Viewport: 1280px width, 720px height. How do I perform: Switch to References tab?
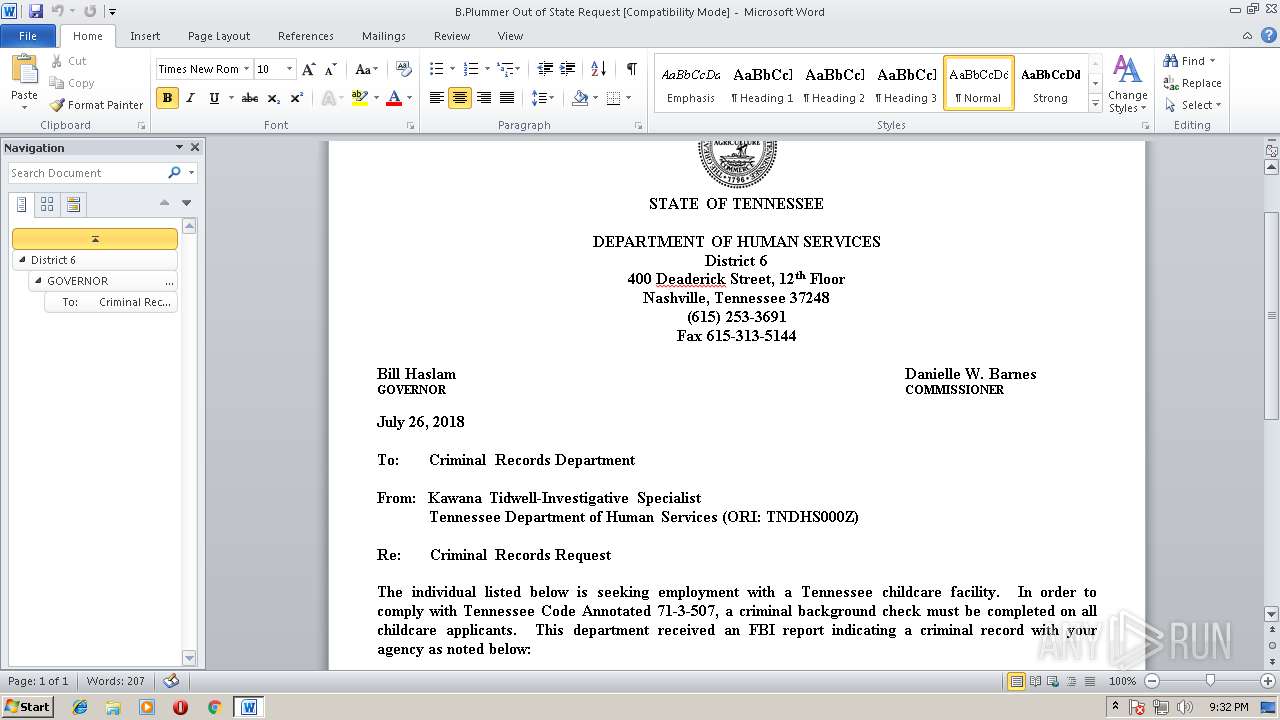coord(306,36)
